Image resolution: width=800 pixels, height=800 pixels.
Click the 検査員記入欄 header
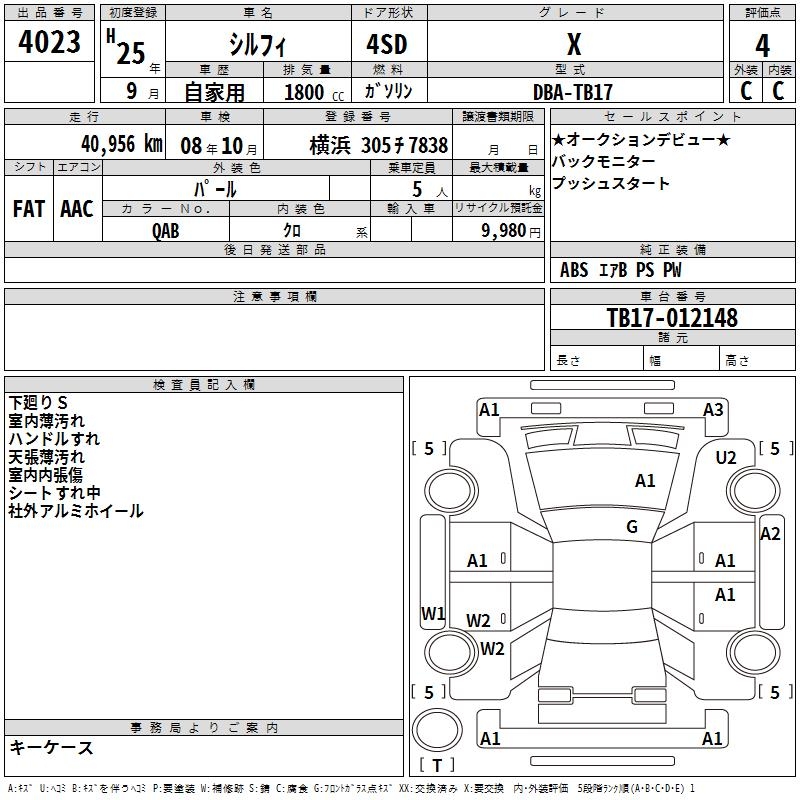point(204,385)
